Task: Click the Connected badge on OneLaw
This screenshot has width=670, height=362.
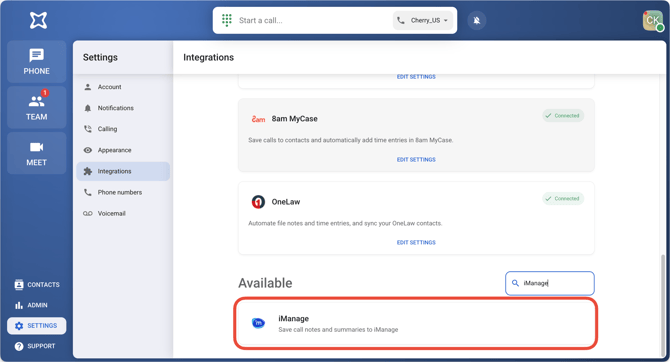Action: click(x=563, y=199)
